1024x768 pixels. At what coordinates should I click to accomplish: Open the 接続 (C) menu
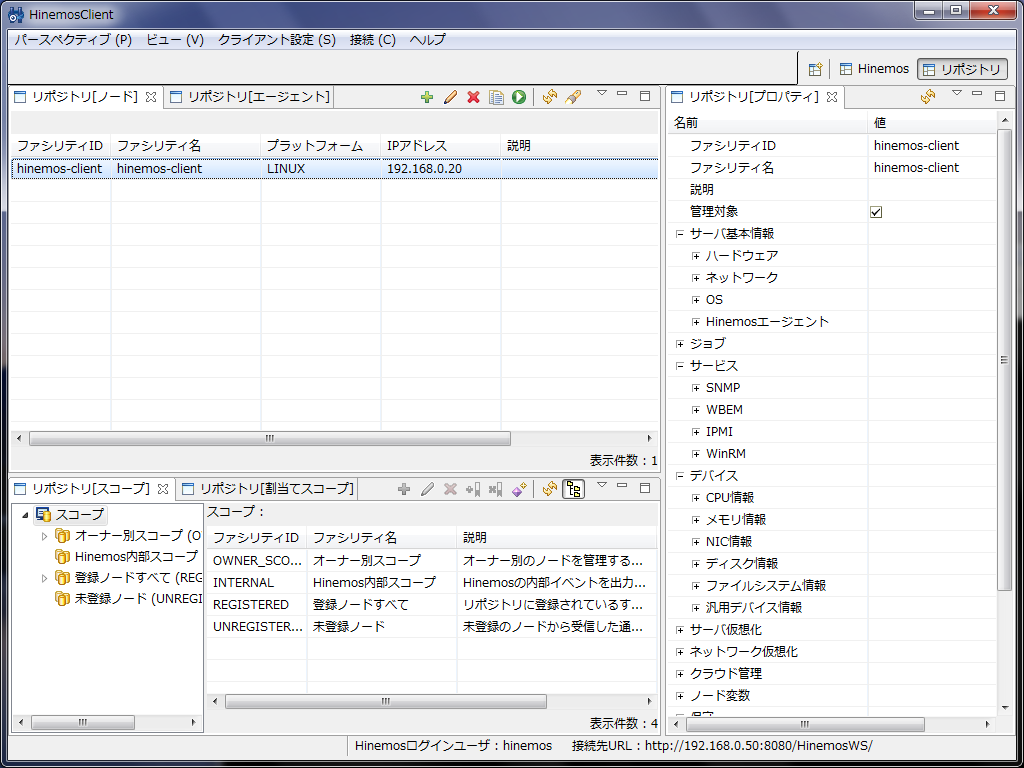(373, 39)
